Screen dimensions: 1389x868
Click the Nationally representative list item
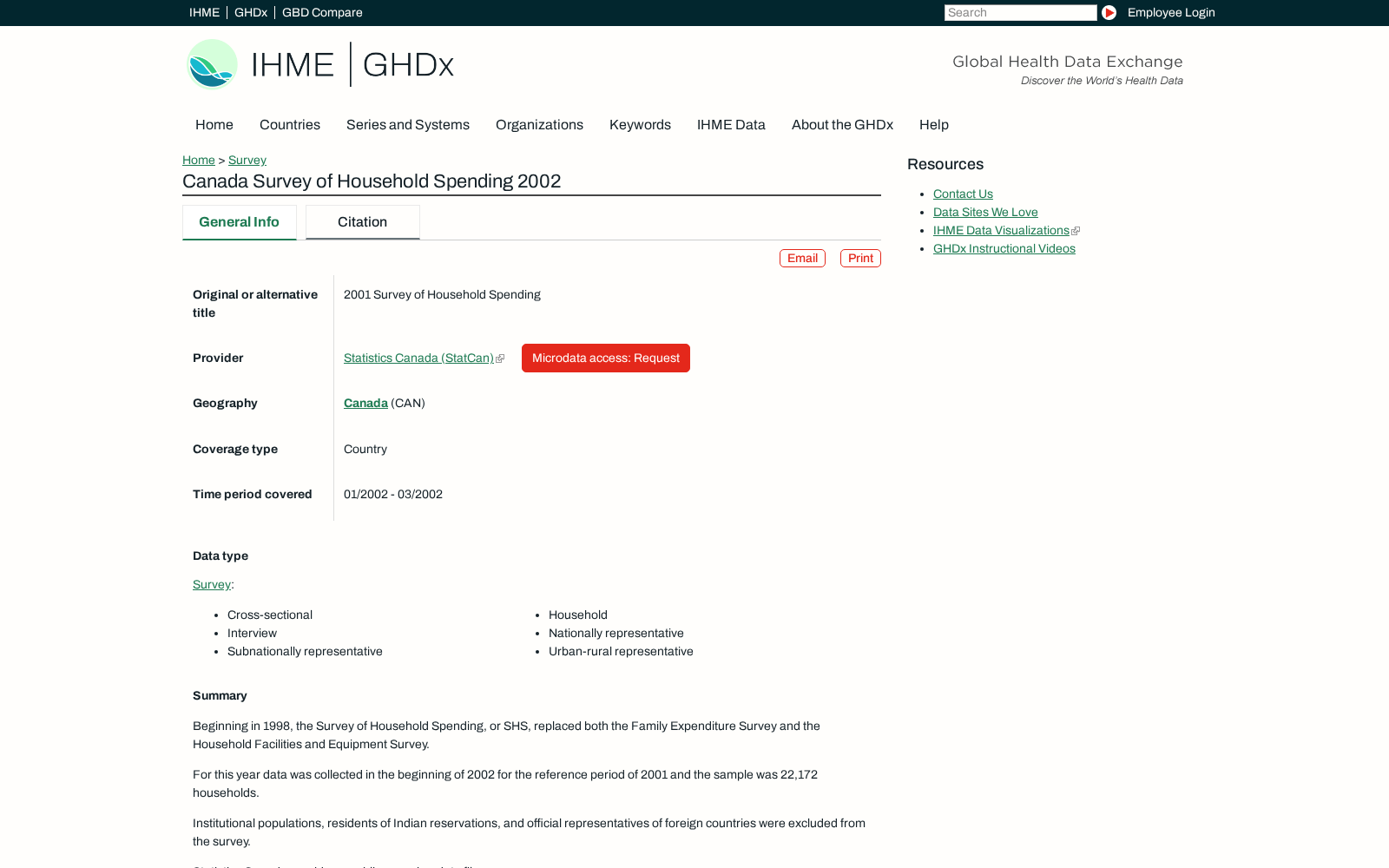[x=616, y=634]
